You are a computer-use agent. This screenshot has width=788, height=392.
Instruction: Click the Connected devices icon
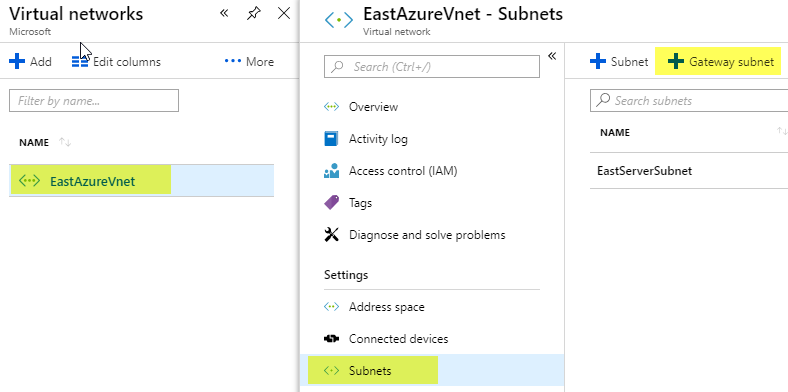332,339
